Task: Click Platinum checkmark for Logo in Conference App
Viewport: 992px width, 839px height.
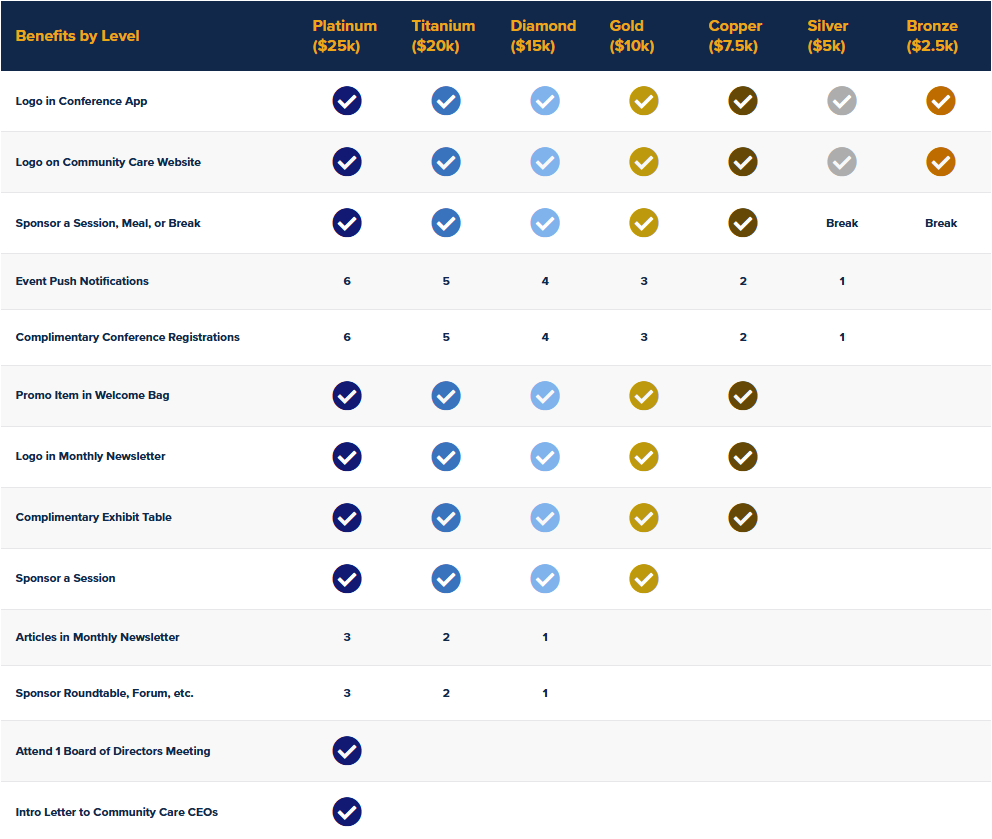Action: coord(347,101)
